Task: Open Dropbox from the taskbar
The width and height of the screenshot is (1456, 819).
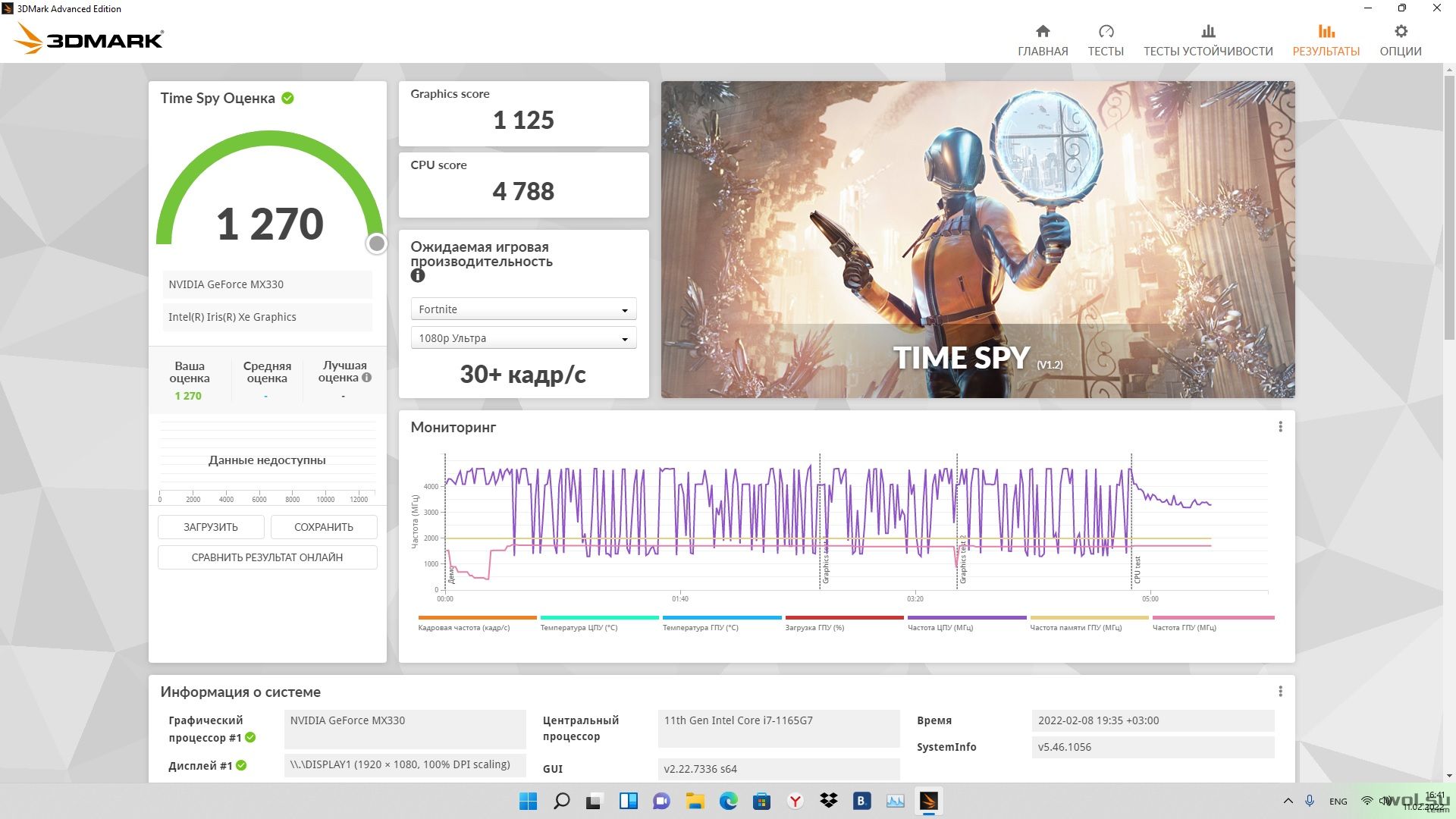Action: 828,801
